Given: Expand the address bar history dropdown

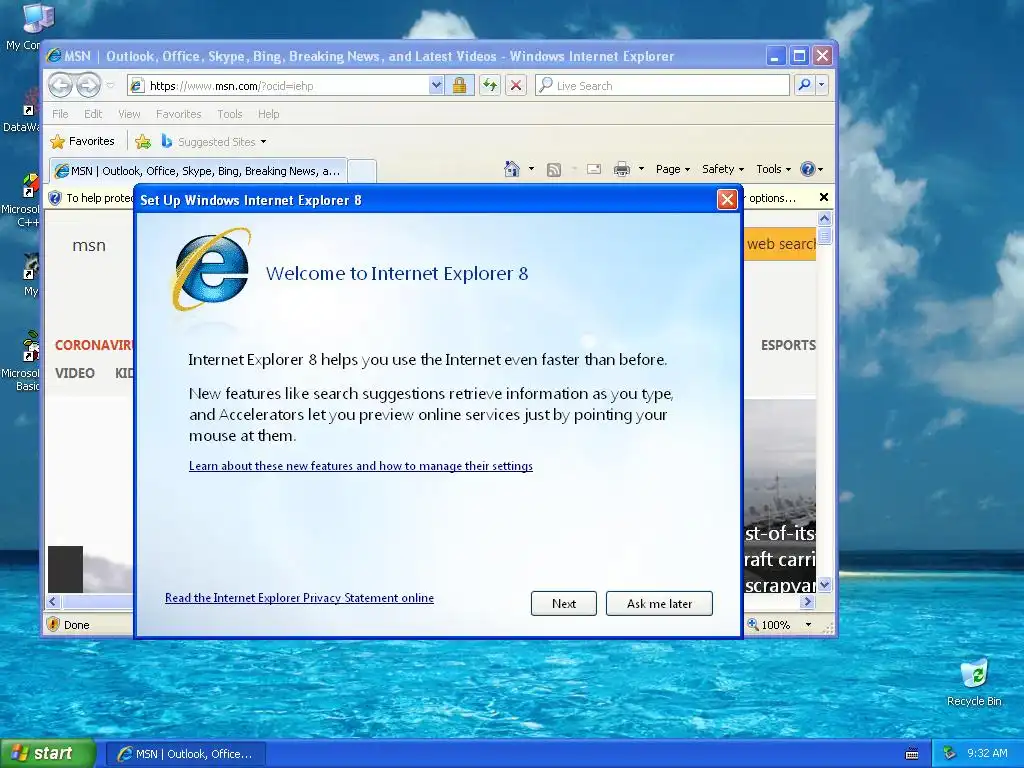Looking at the screenshot, I should tap(436, 86).
